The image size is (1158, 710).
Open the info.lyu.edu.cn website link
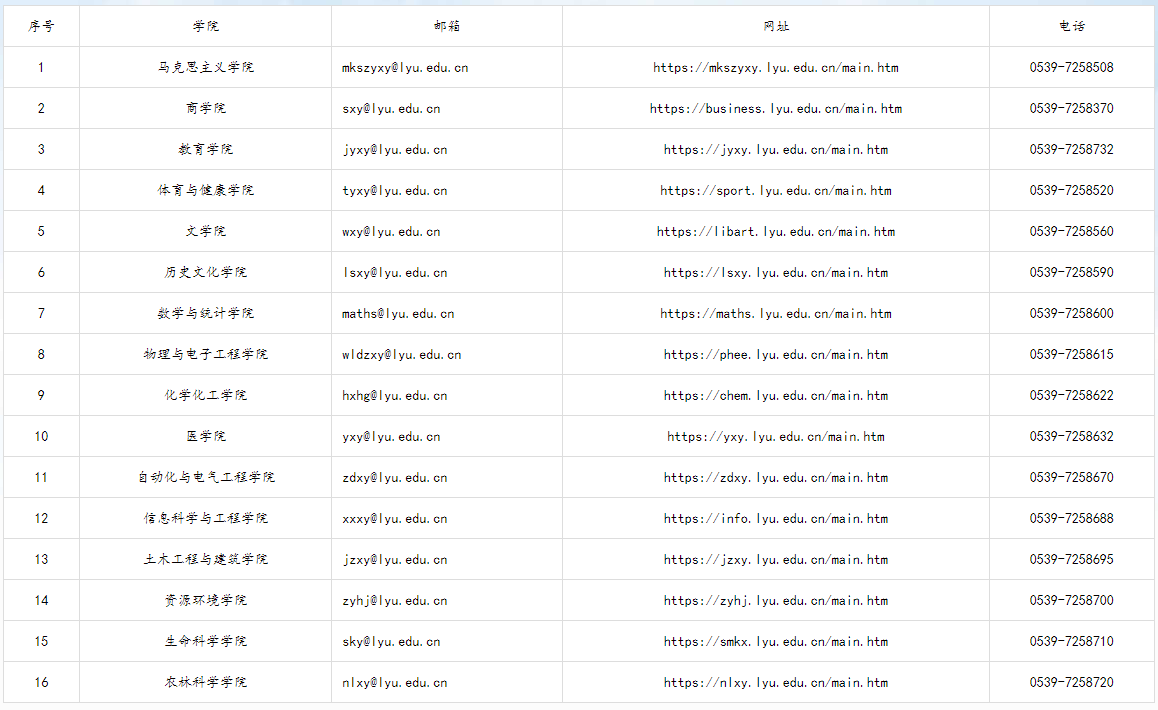[x=776, y=519]
